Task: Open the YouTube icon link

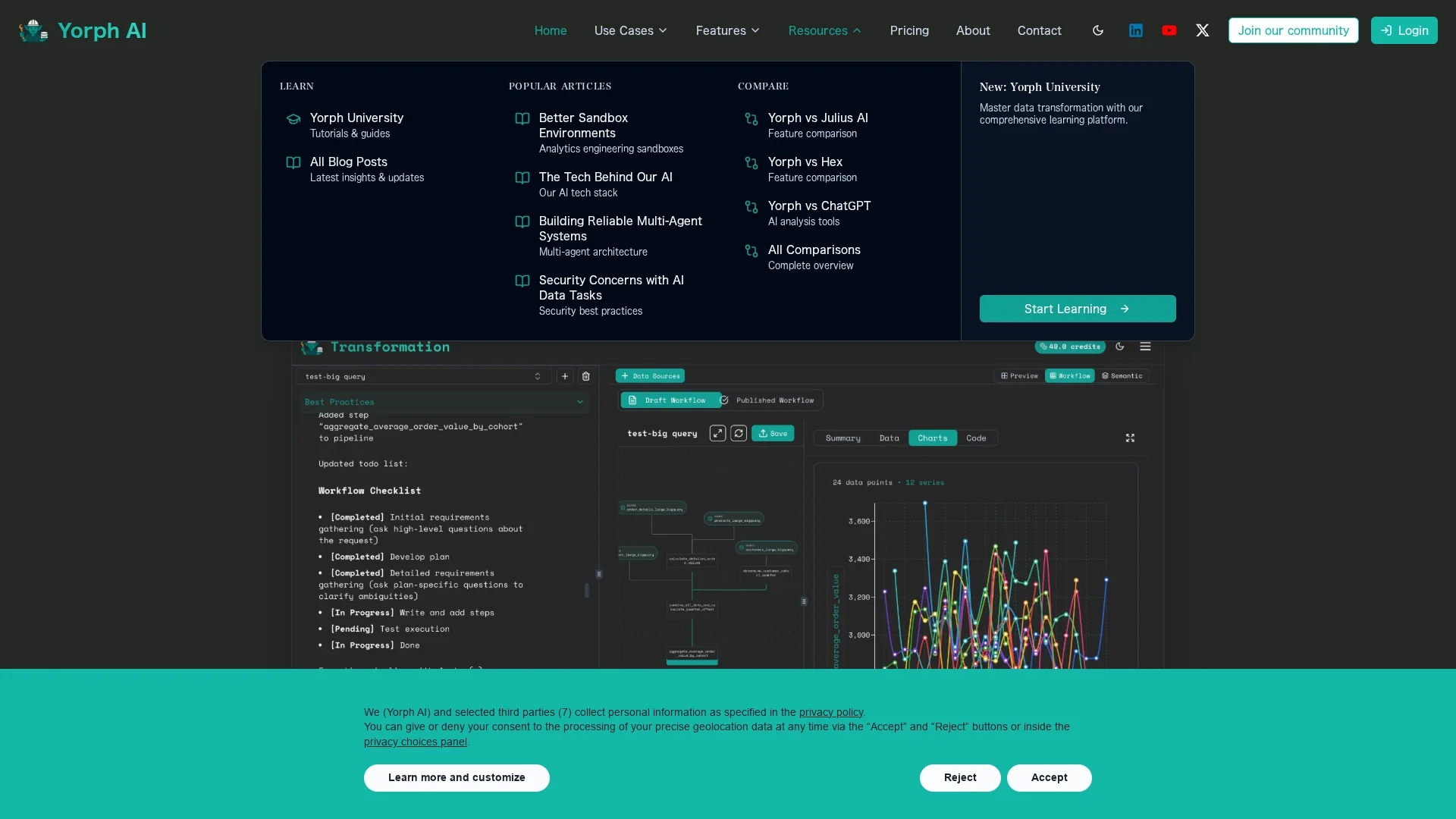Action: pyautogui.click(x=1169, y=30)
